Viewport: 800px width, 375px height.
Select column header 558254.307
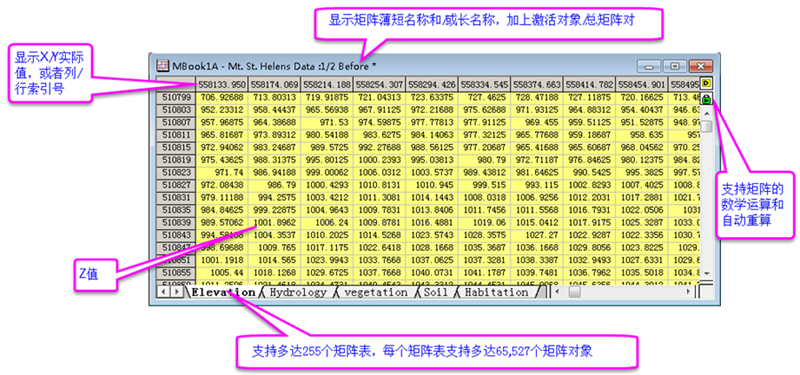point(380,84)
